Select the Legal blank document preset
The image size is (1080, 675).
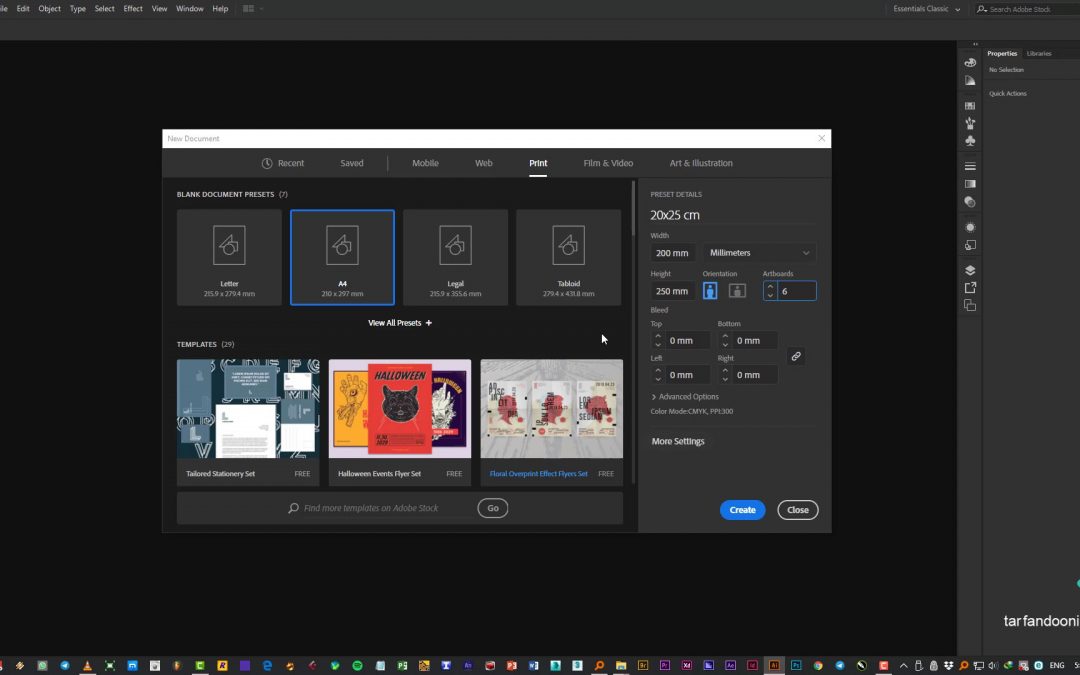pyautogui.click(x=455, y=257)
